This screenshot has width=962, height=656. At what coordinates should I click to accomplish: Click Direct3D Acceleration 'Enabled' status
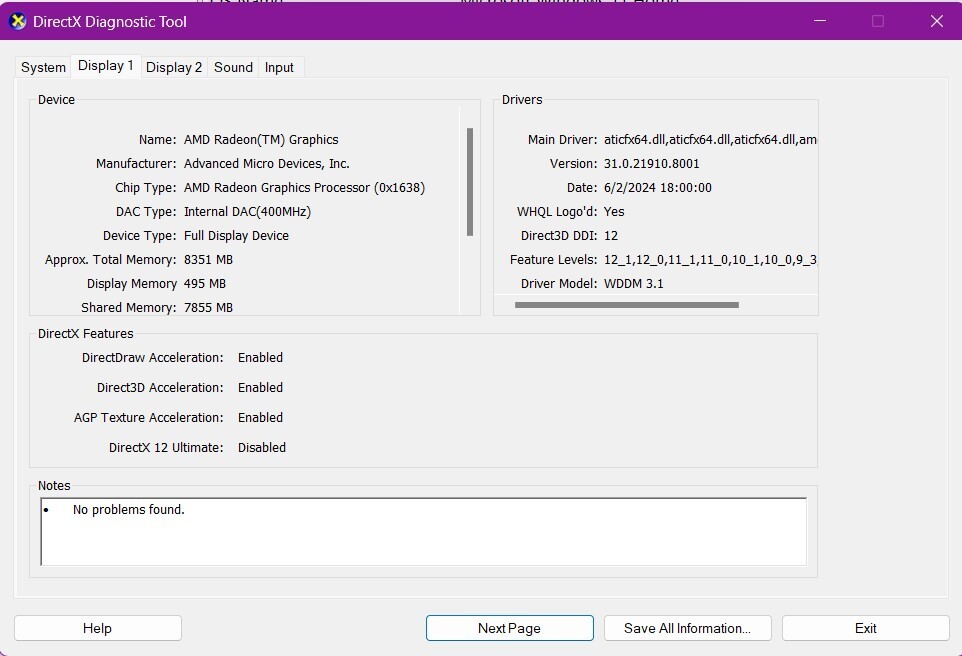click(260, 388)
